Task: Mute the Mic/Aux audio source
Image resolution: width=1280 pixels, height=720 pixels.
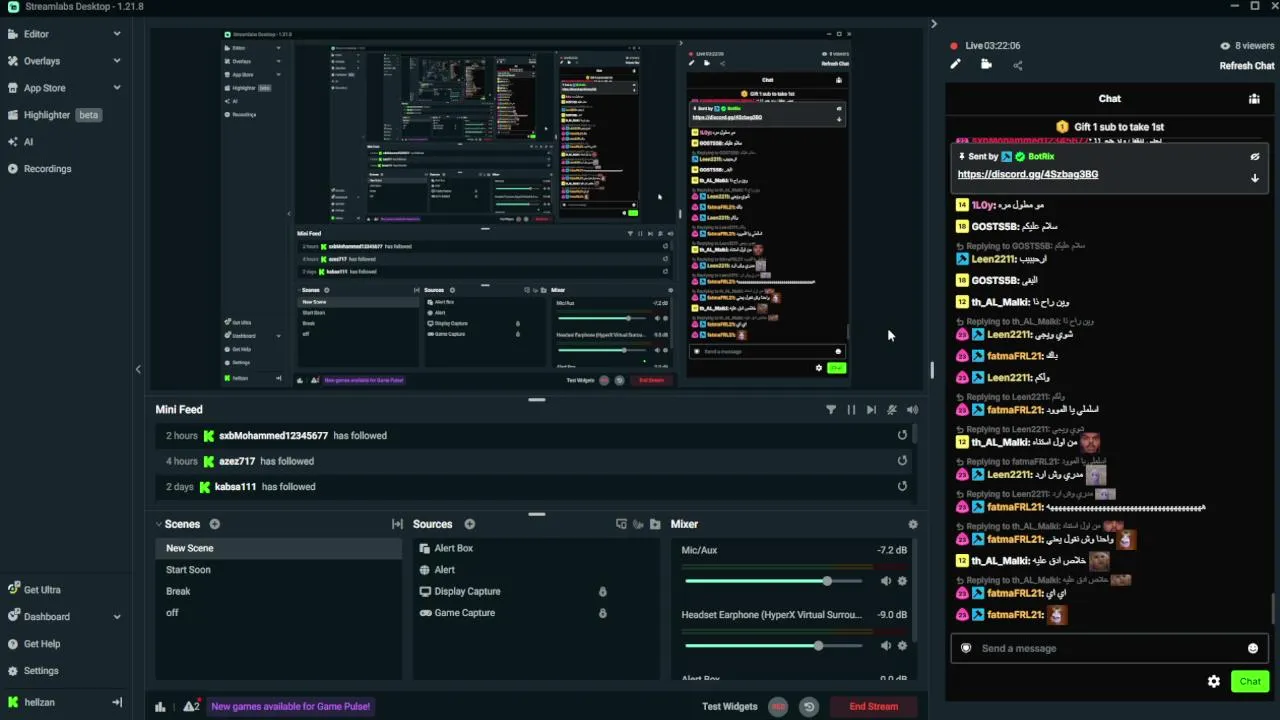Action: [x=885, y=581]
